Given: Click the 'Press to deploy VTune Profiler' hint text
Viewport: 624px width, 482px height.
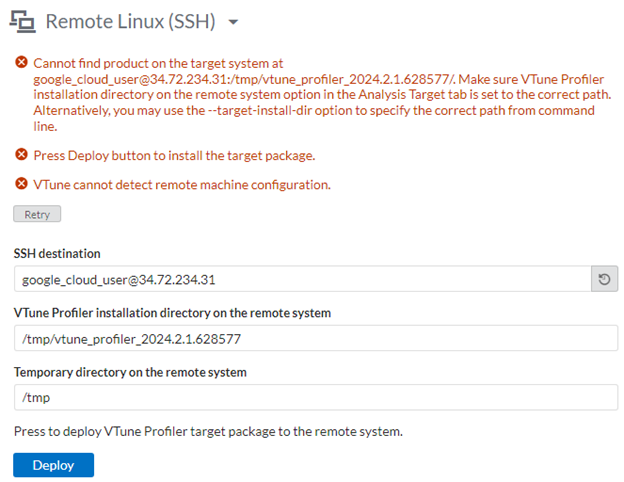Looking at the screenshot, I should pos(207,432).
